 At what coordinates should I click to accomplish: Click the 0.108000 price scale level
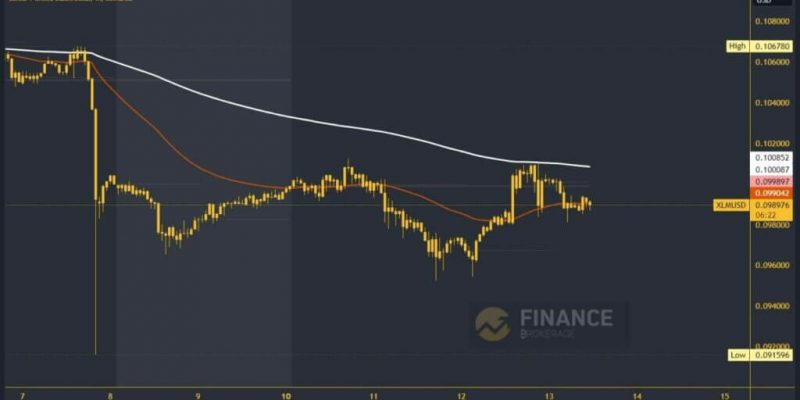pyautogui.click(x=772, y=22)
